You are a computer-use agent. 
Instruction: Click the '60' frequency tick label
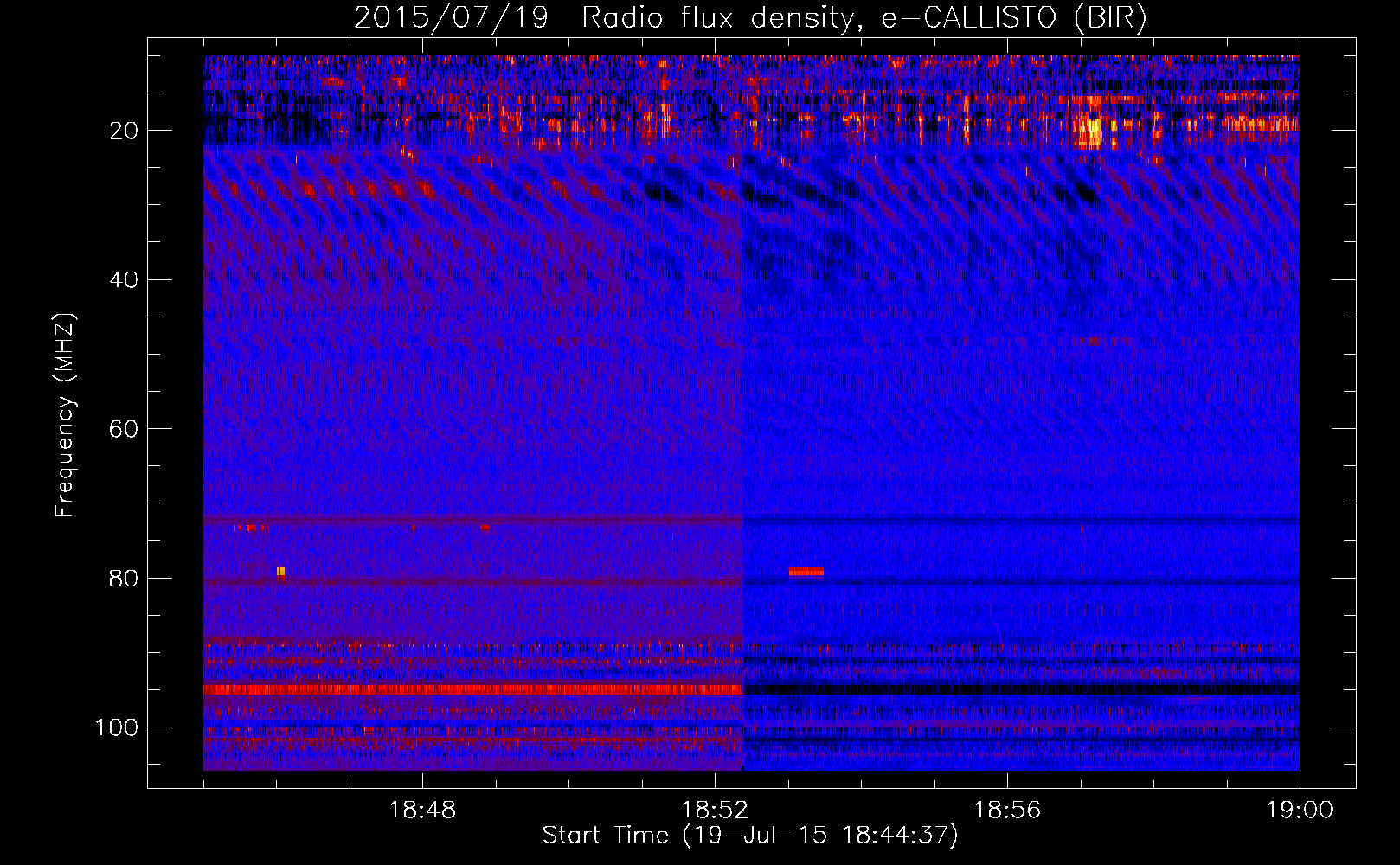pos(125,429)
